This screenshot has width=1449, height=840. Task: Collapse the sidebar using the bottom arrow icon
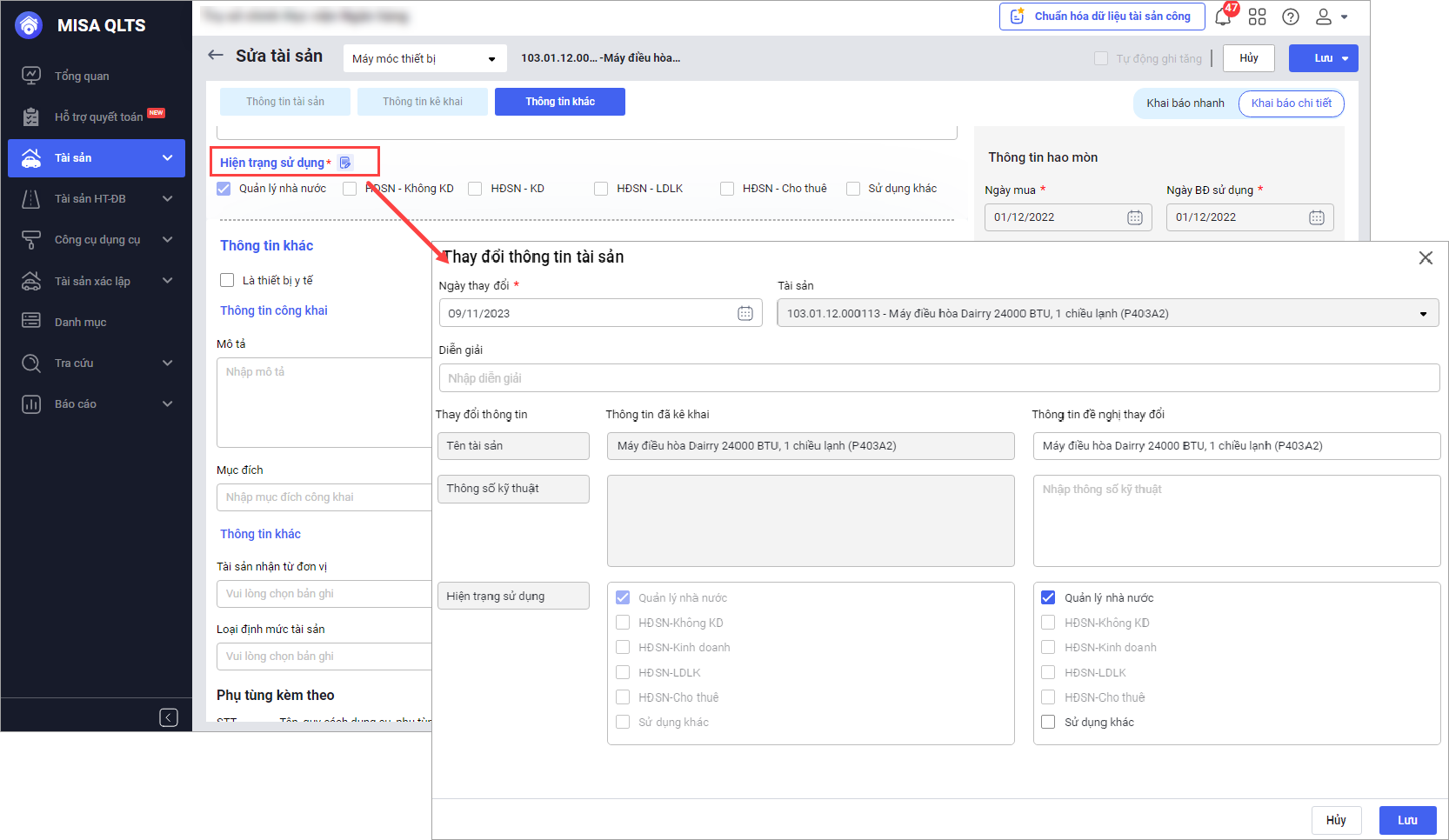click(169, 717)
